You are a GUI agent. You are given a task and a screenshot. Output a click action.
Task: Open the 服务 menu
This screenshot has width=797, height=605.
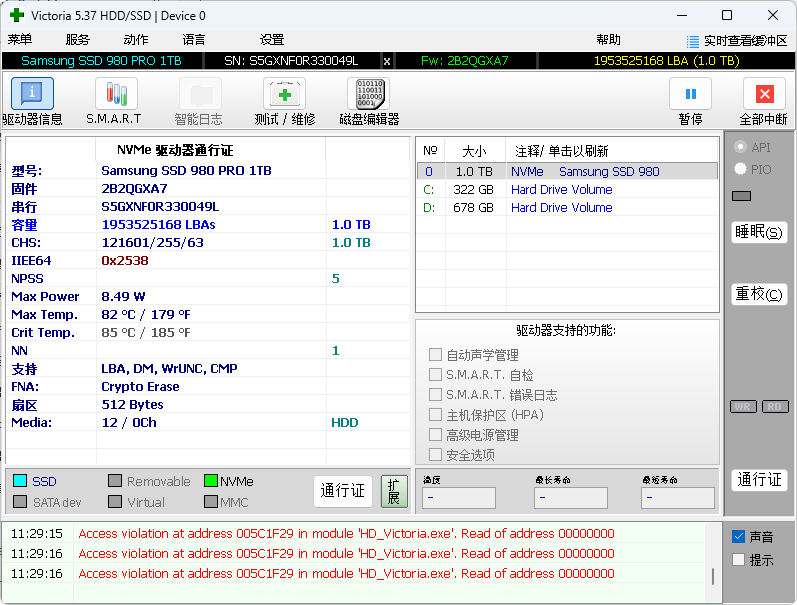tap(78, 40)
